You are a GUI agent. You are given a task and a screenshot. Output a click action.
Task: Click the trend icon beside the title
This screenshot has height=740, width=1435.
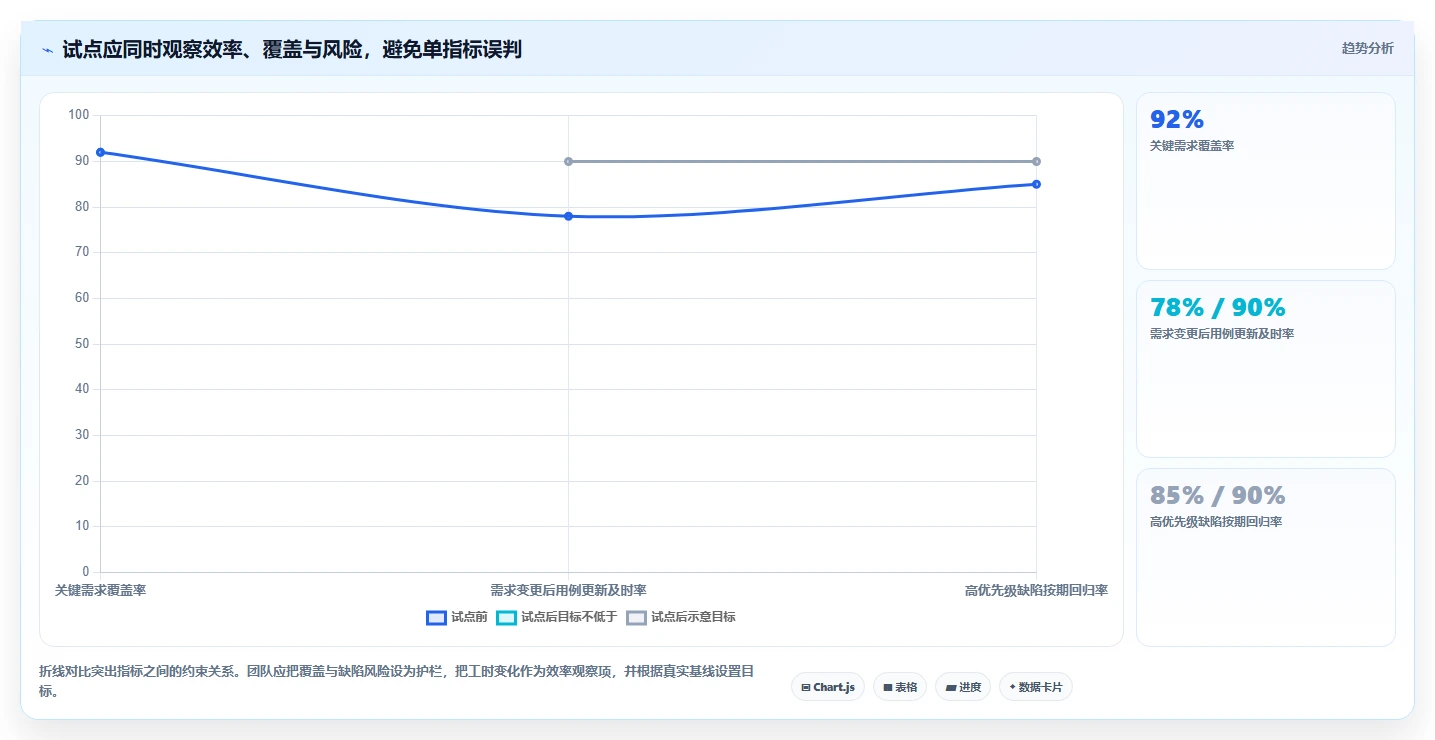pos(47,50)
